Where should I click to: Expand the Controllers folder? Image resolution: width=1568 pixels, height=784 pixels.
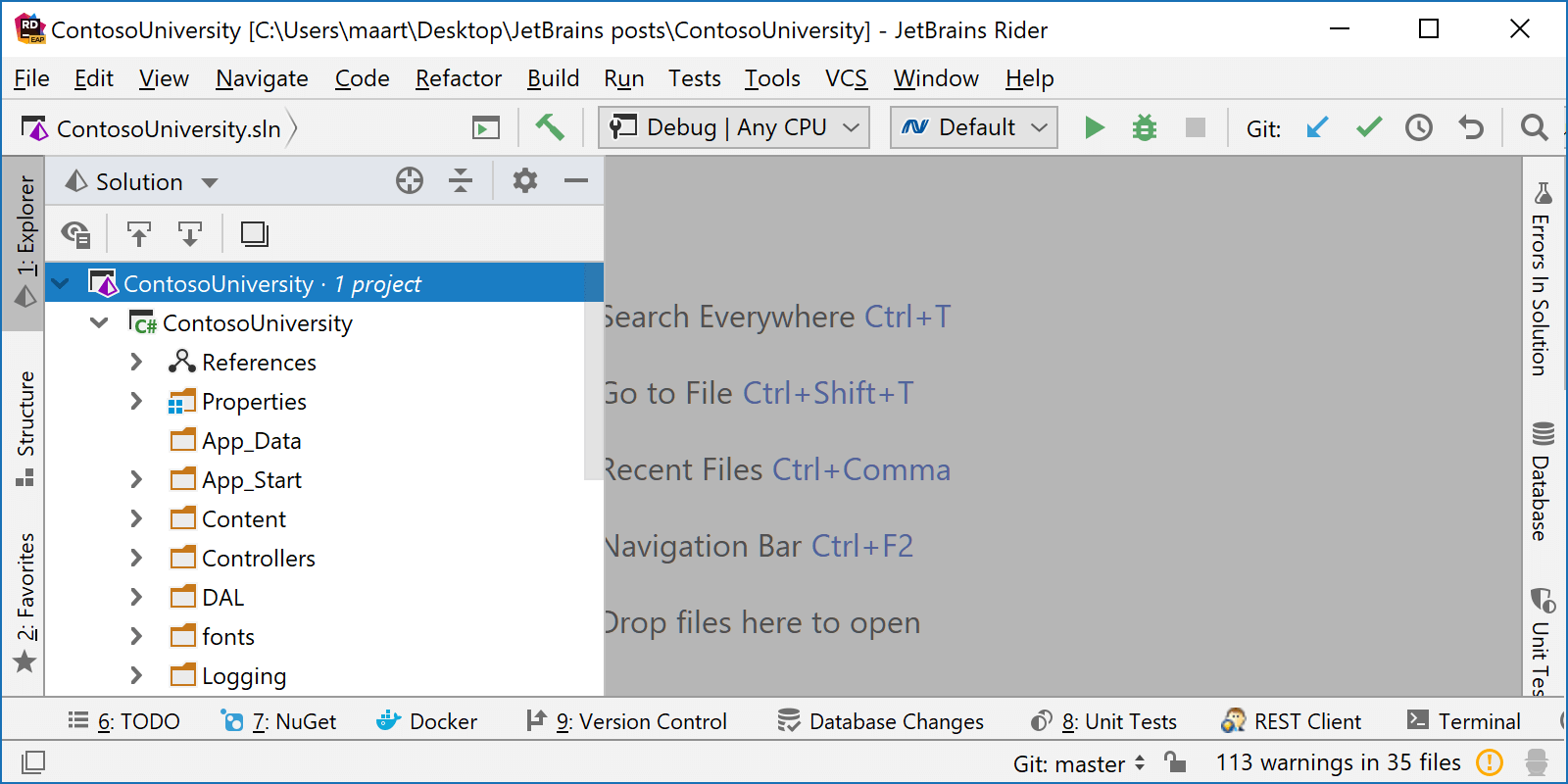point(136,559)
